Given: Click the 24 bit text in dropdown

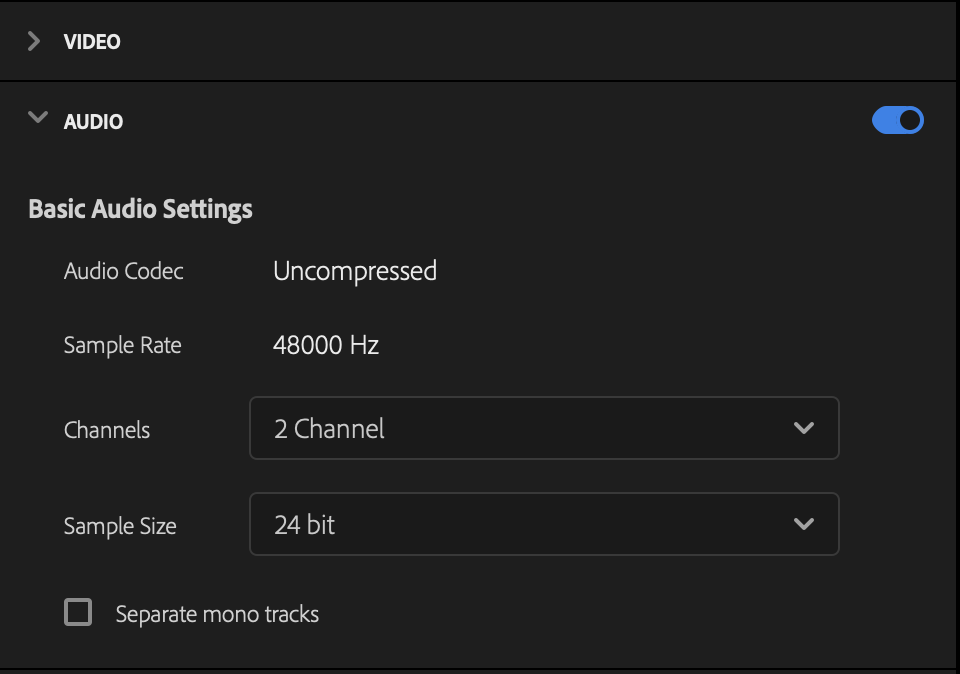Looking at the screenshot, I should click(x=304, y=525).
